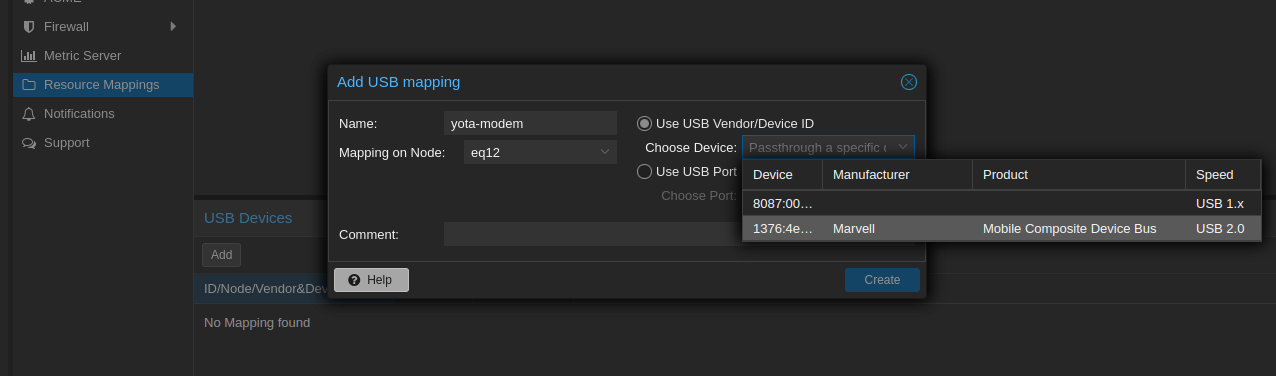Select device 1376:4e… in the list
This screenshot has width=1276, height=376.
tap(1002, 229)
